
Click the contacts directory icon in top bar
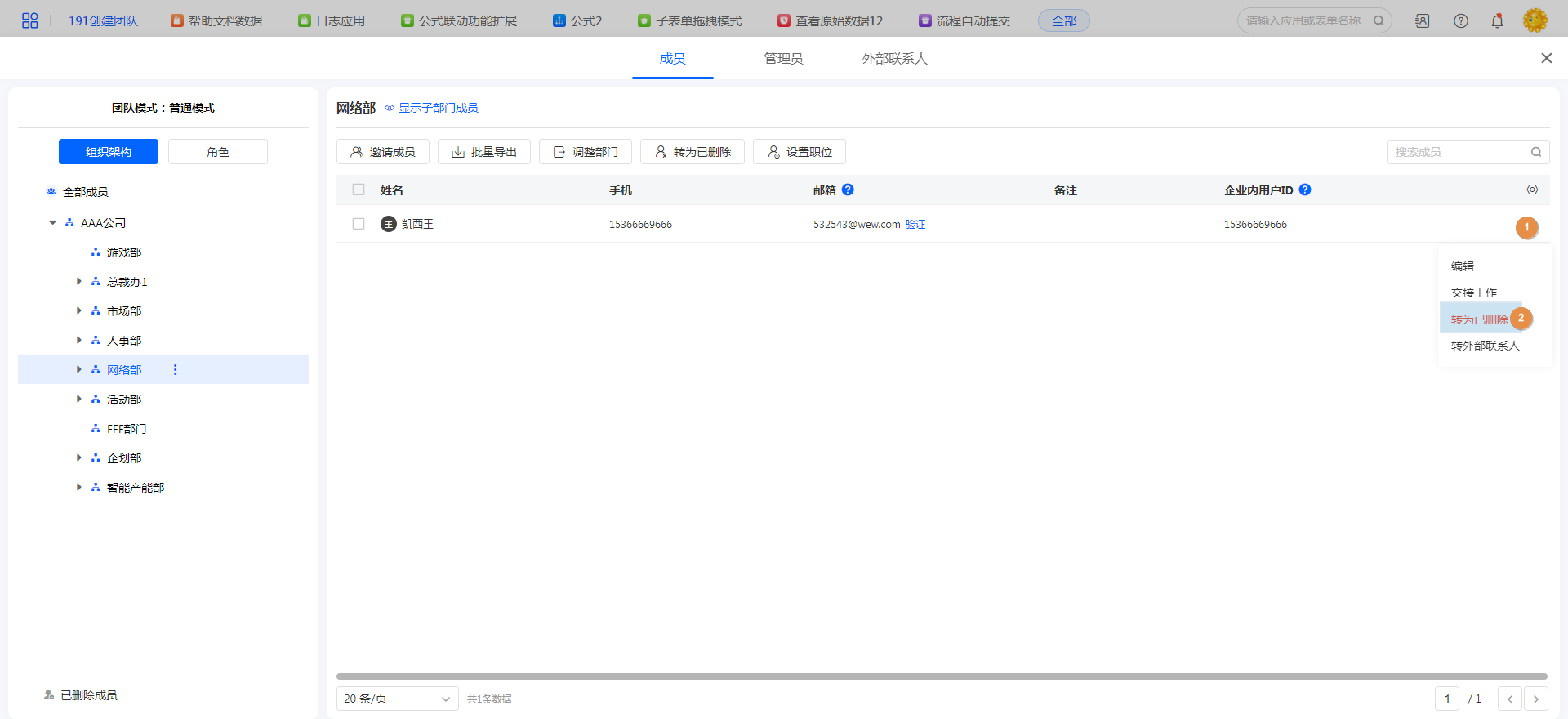1423,20
